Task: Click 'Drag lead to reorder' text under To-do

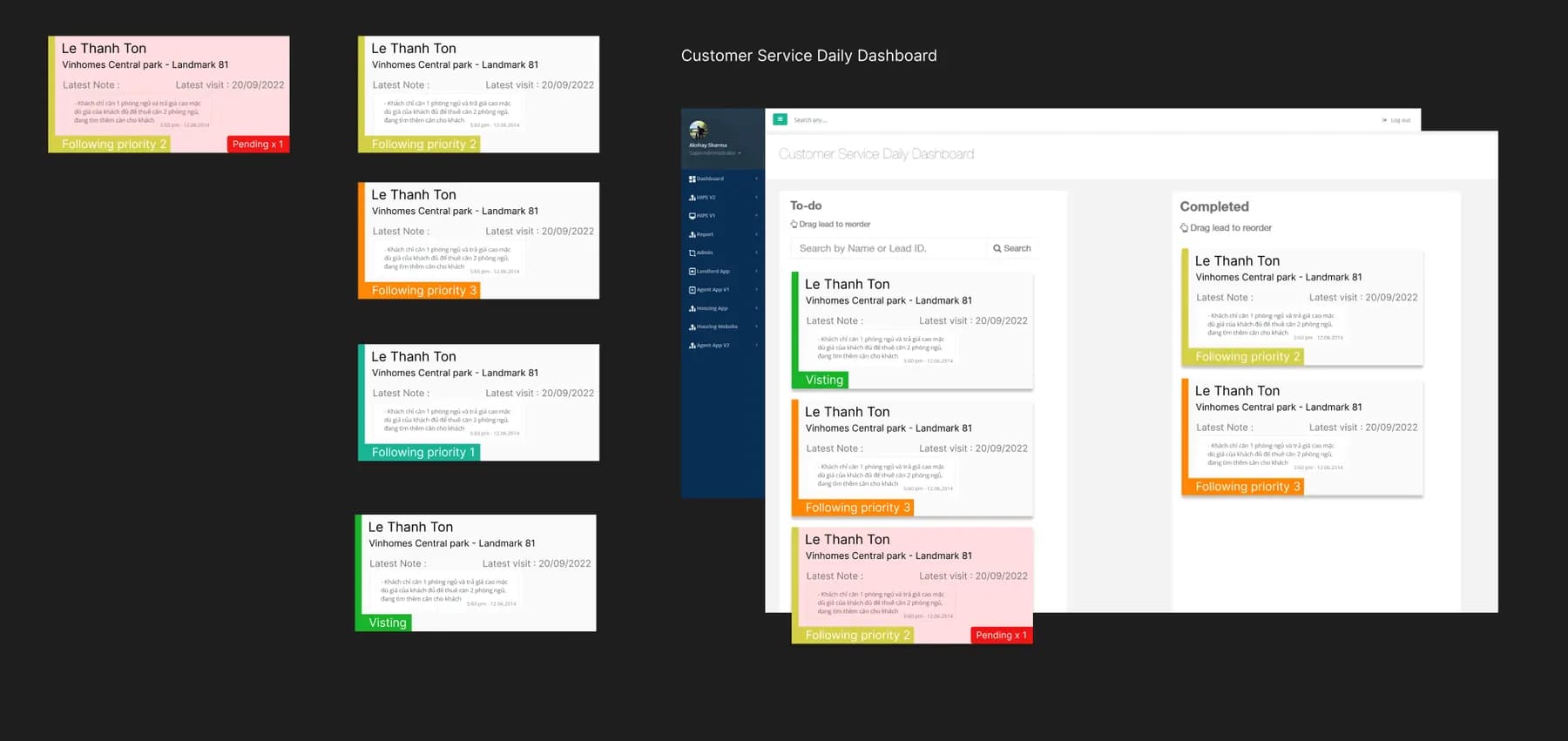Action: tap(835, 225)
